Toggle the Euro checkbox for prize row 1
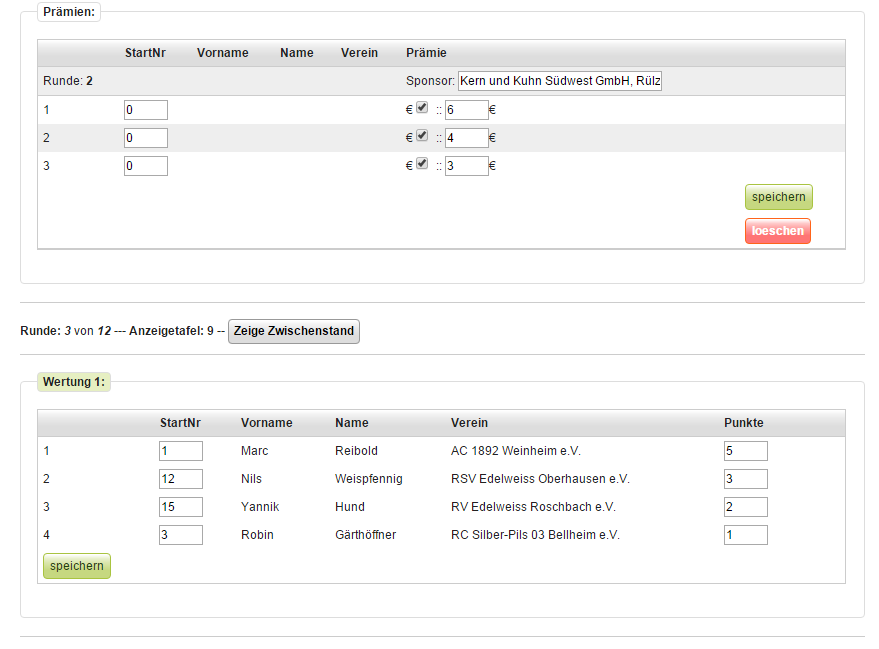The image size is (879, 649). (422, 108)
